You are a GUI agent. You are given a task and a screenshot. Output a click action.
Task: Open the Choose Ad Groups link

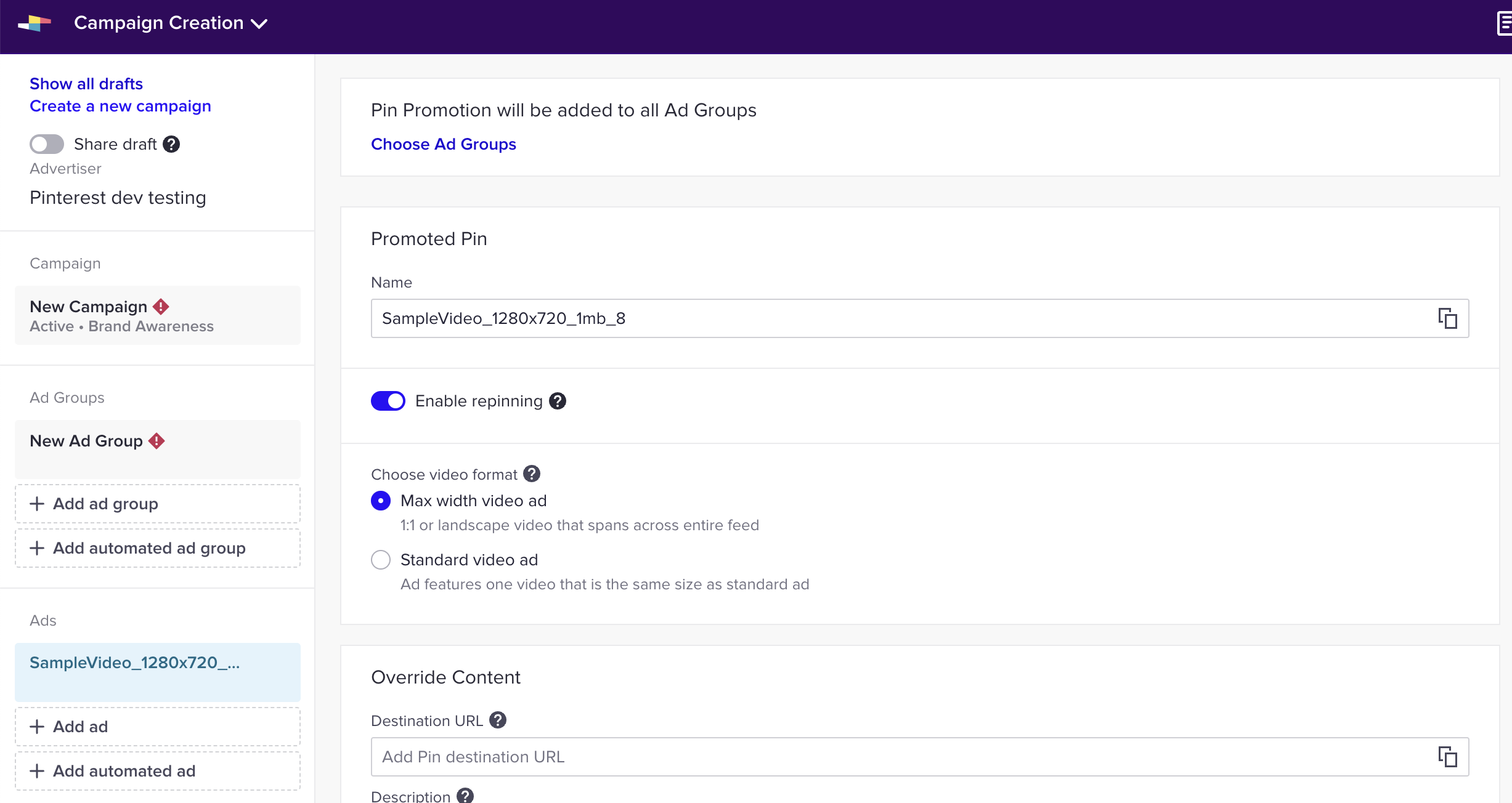pos(444,144)
